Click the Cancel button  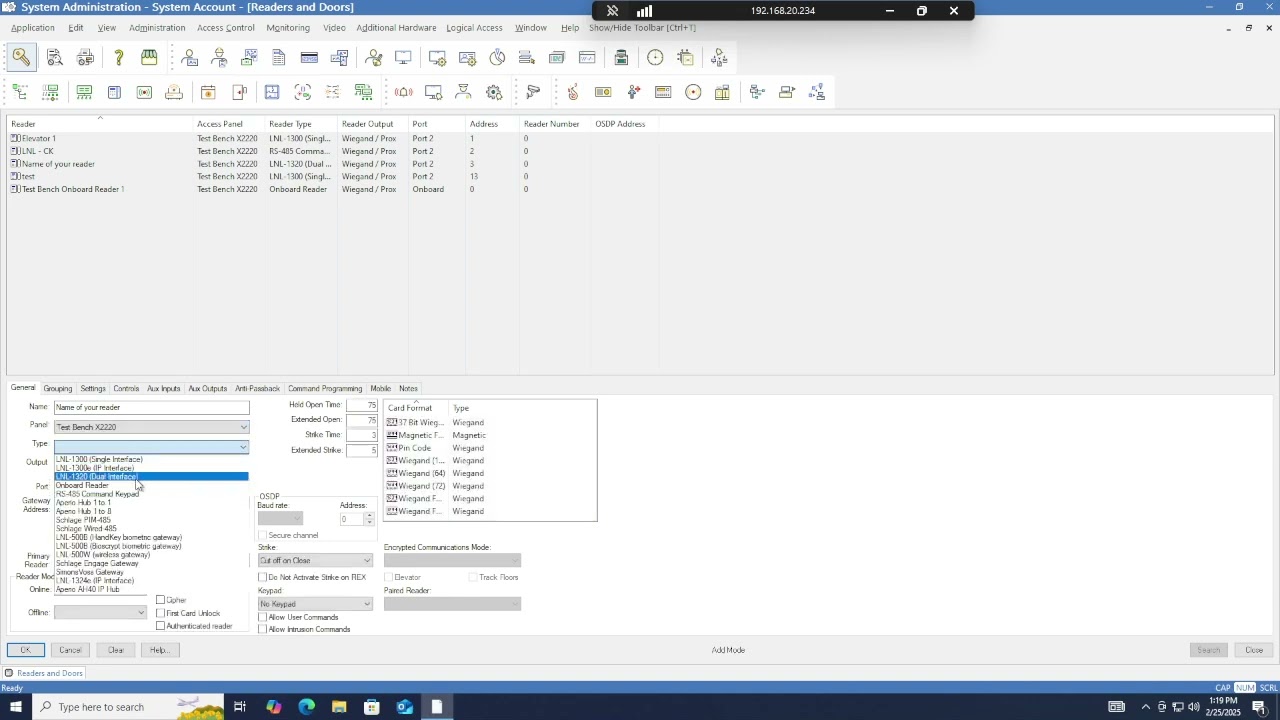click(70, 650)
